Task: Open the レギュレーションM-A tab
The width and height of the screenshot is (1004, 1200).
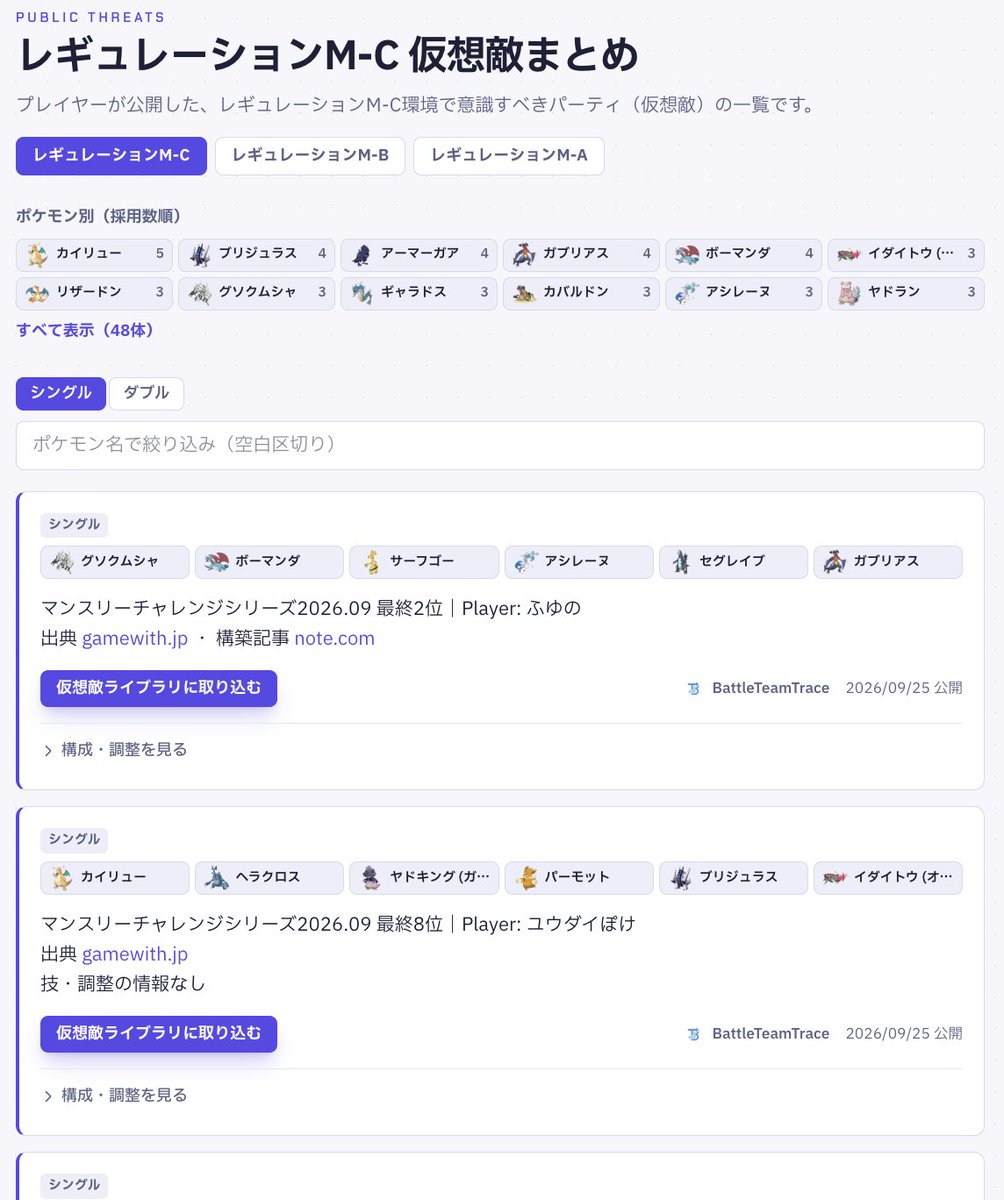Action: coord(509,156)
